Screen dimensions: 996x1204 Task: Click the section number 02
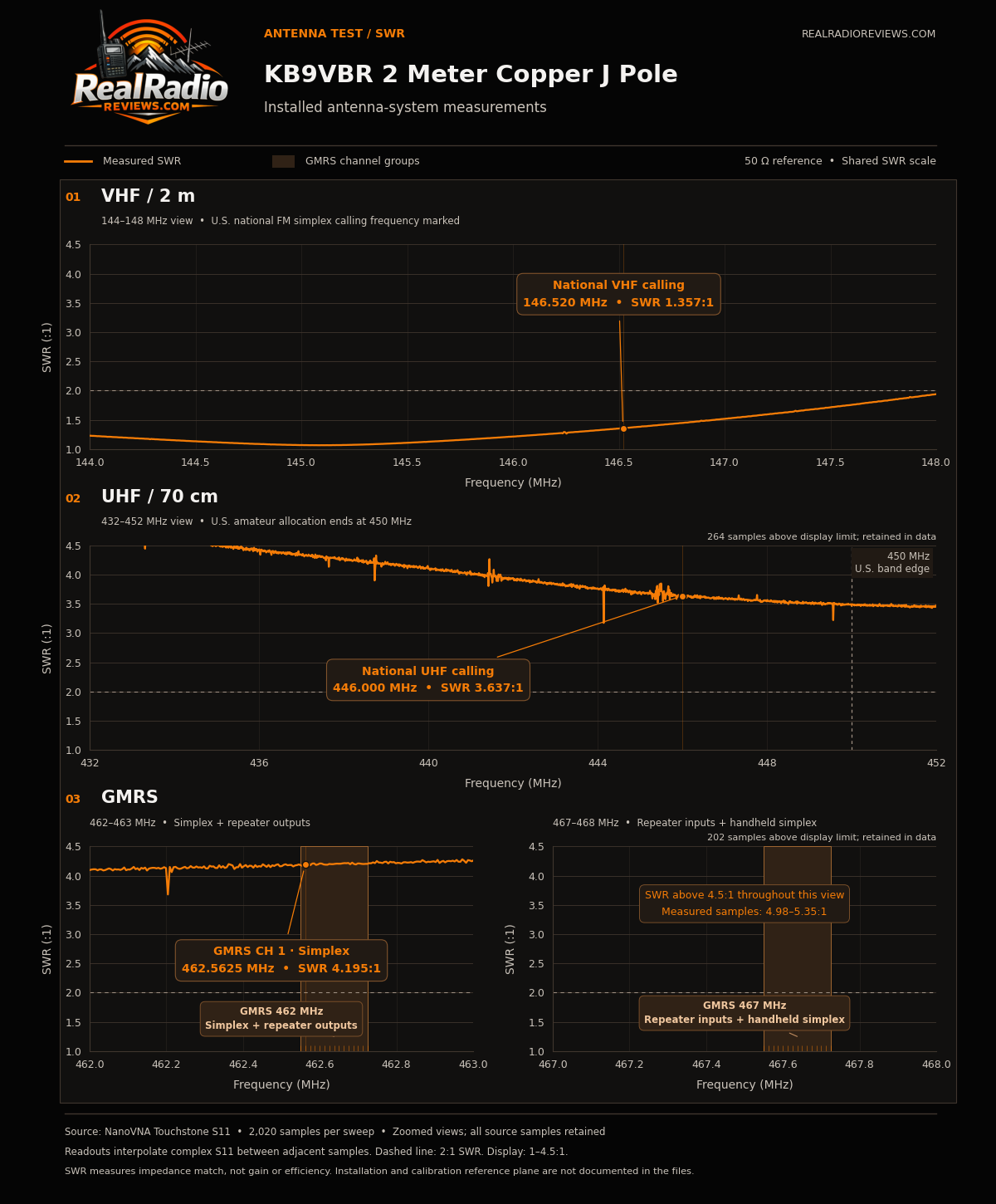click(x=73, y=499)
